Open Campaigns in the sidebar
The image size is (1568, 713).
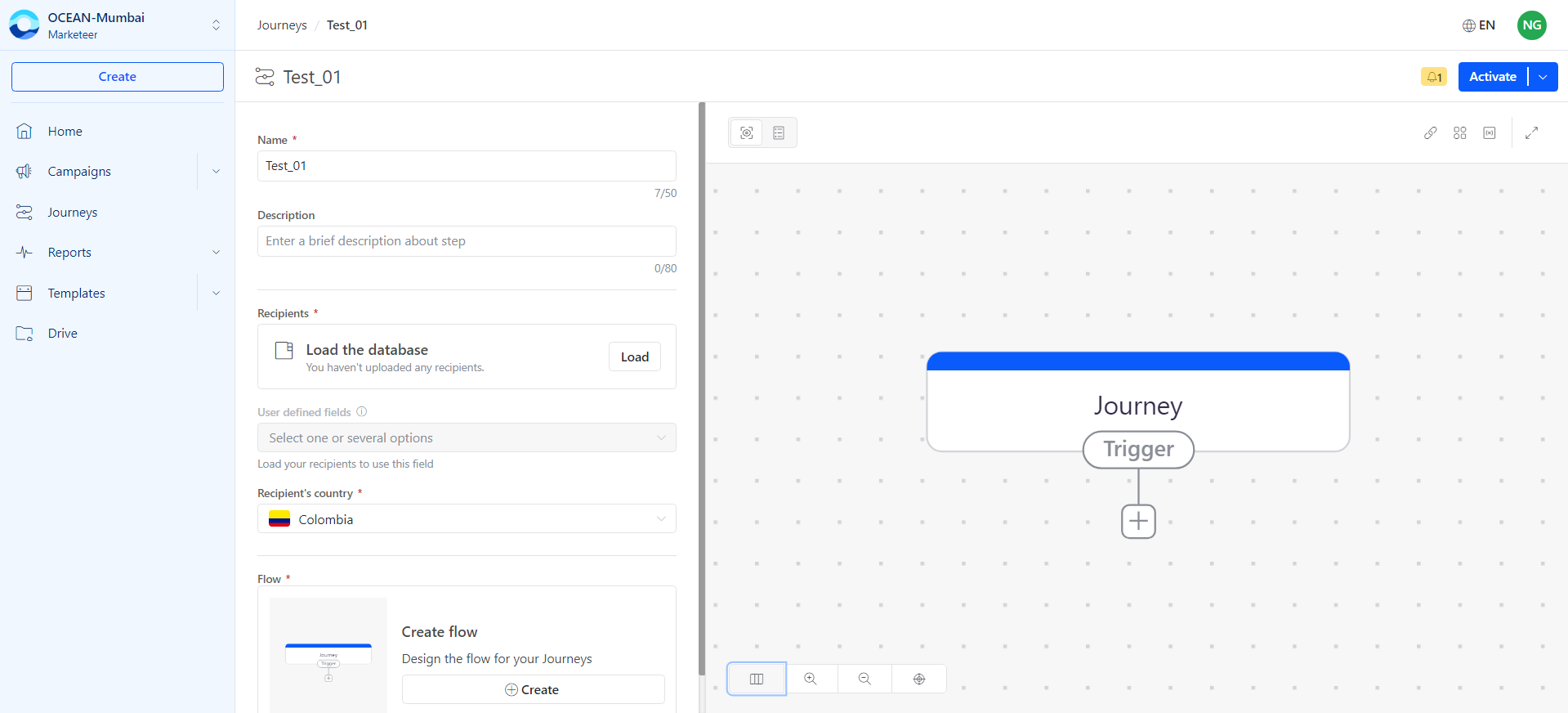click(79, 171)
